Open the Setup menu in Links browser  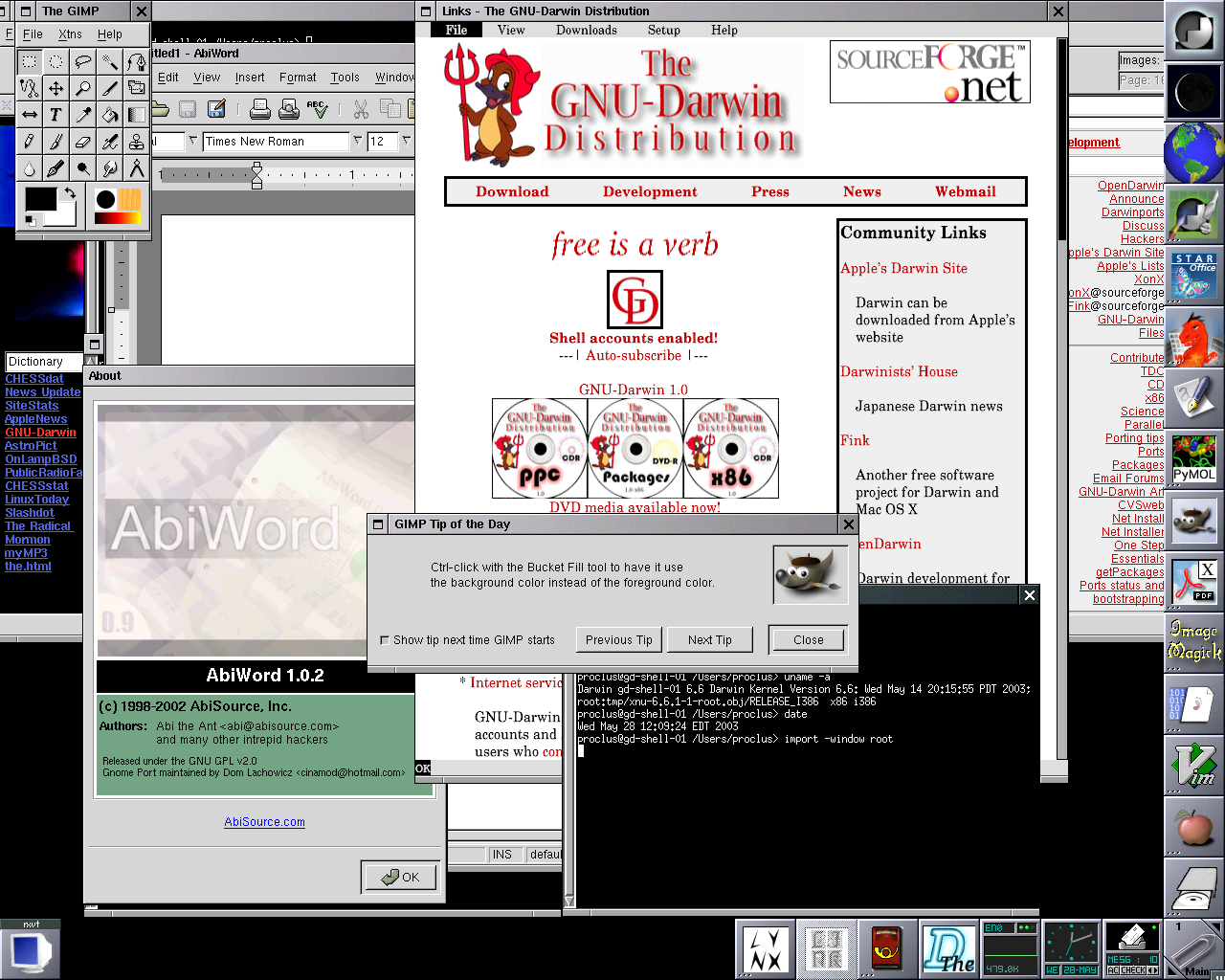pyautogui.click(x=664, y=30)
